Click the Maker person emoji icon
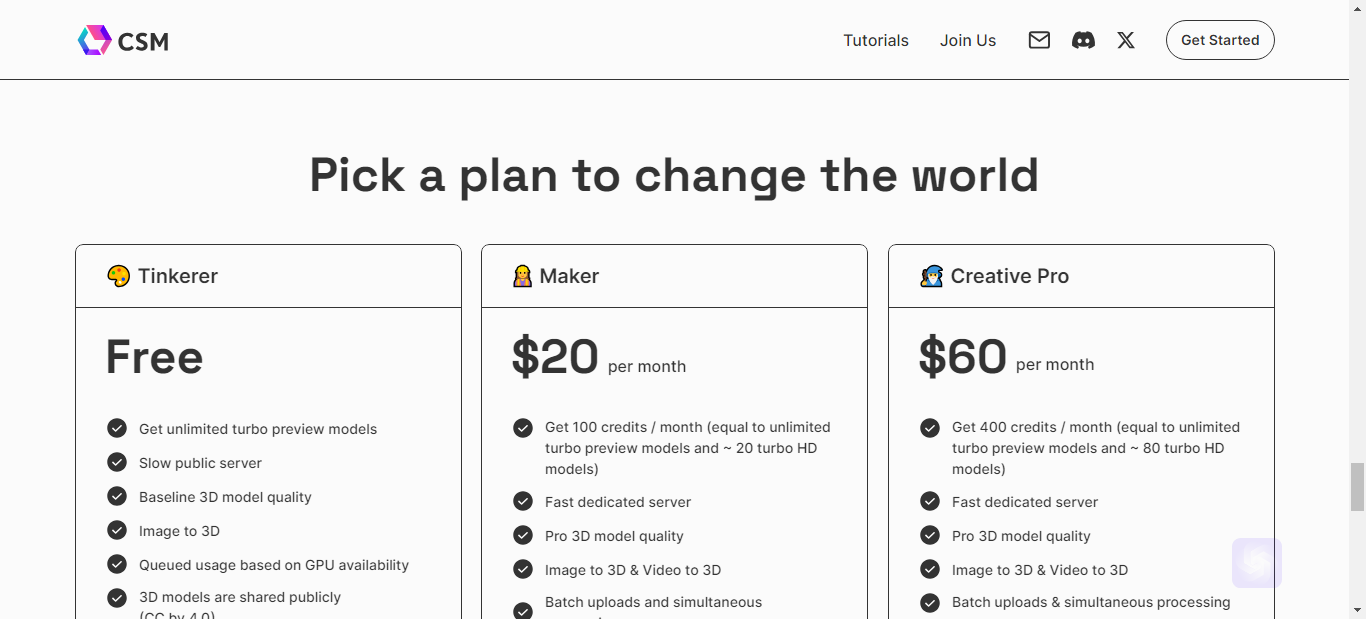The width and height of the screenshot is (1366, 619). tap(522, 276)
